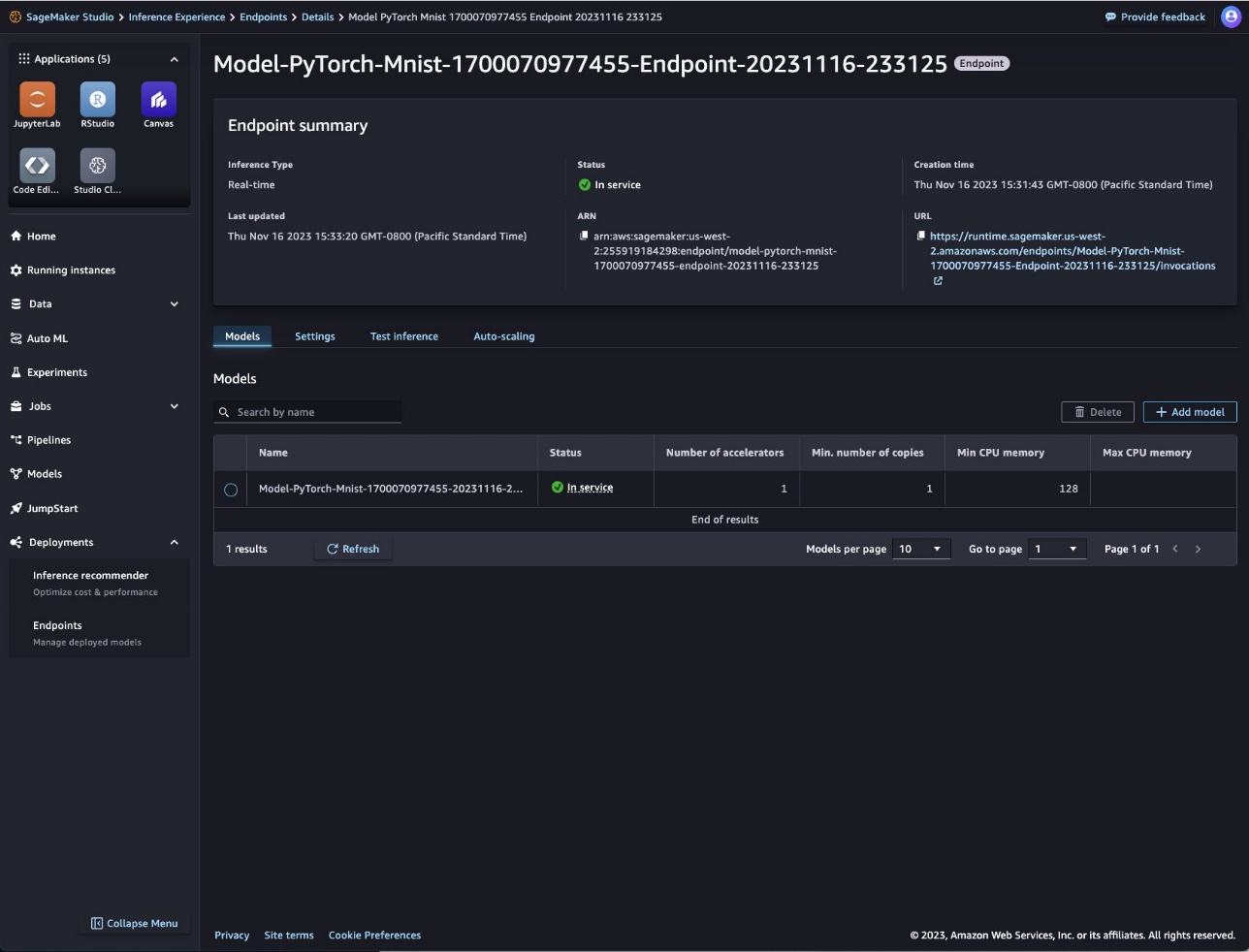The height and width of the screenshot is (952, 1249).
Task: Click the search magnifier icon in Models
Action: pos(224,412)
